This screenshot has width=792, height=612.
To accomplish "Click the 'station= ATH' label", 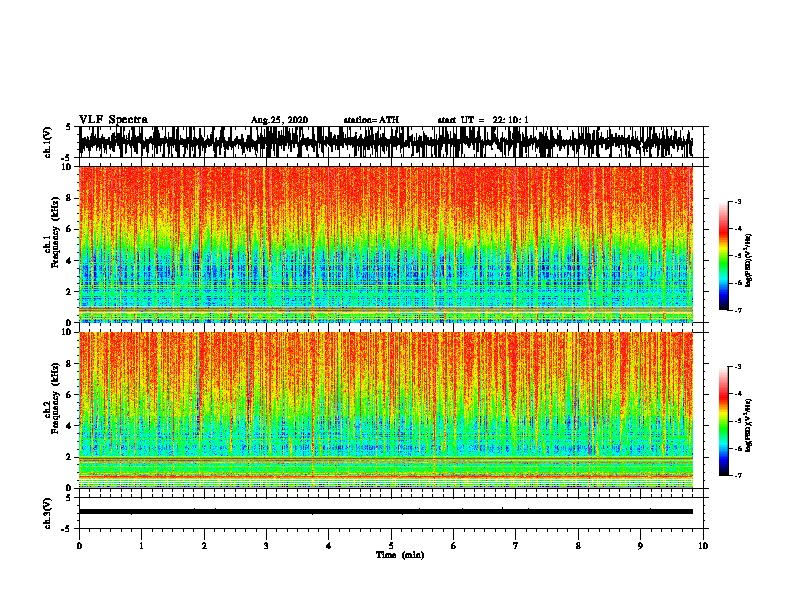I will pos(371,120).
